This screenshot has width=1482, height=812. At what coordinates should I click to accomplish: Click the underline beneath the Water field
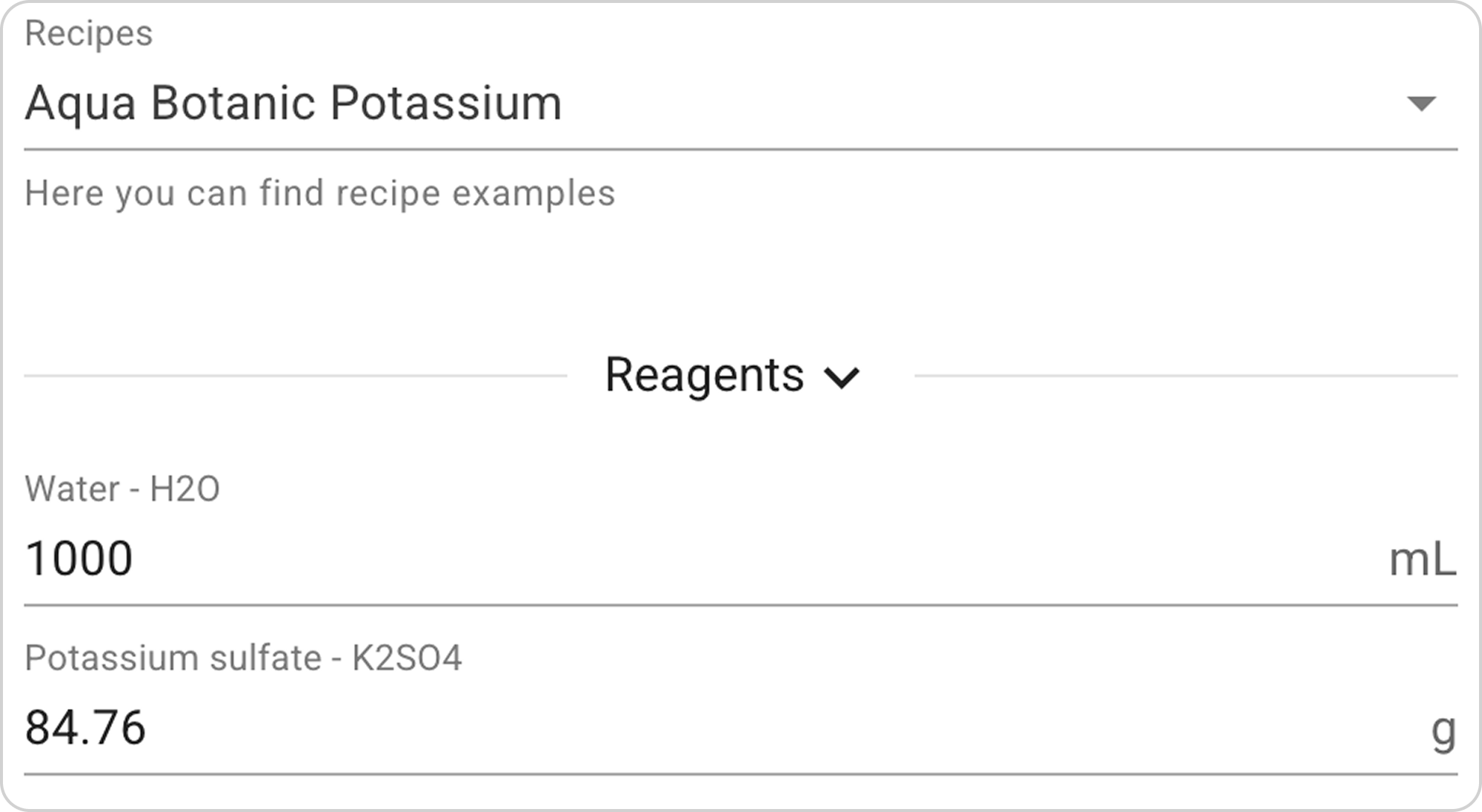click(741, 605)
